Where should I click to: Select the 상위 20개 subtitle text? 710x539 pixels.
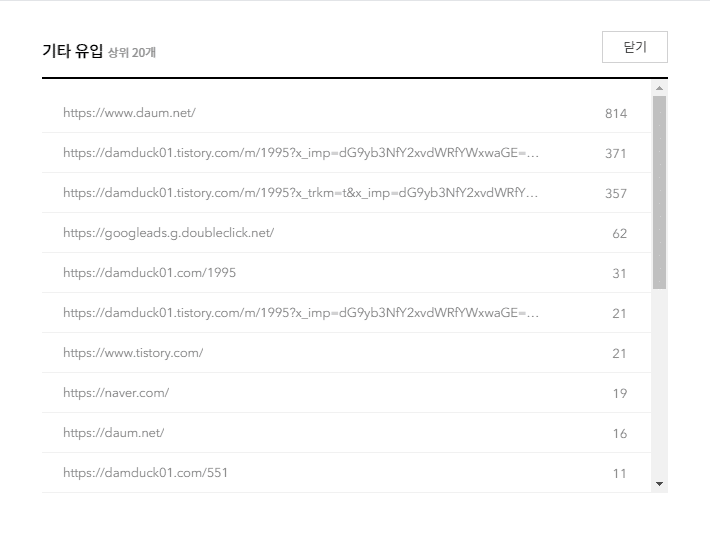coord(132,53)
